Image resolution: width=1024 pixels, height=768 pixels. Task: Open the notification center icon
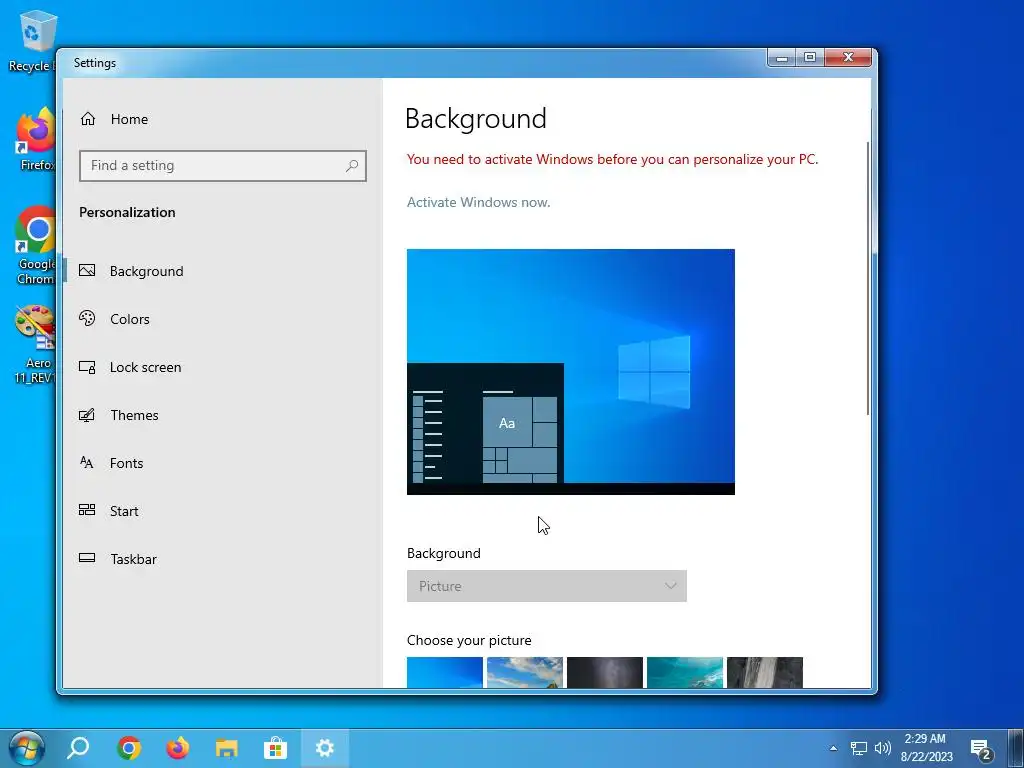980,749
